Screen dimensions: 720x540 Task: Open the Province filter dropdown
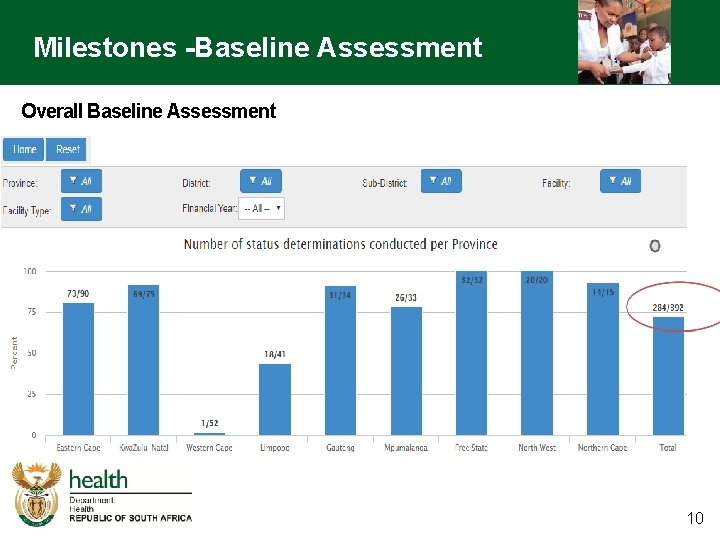pos(81,181)
